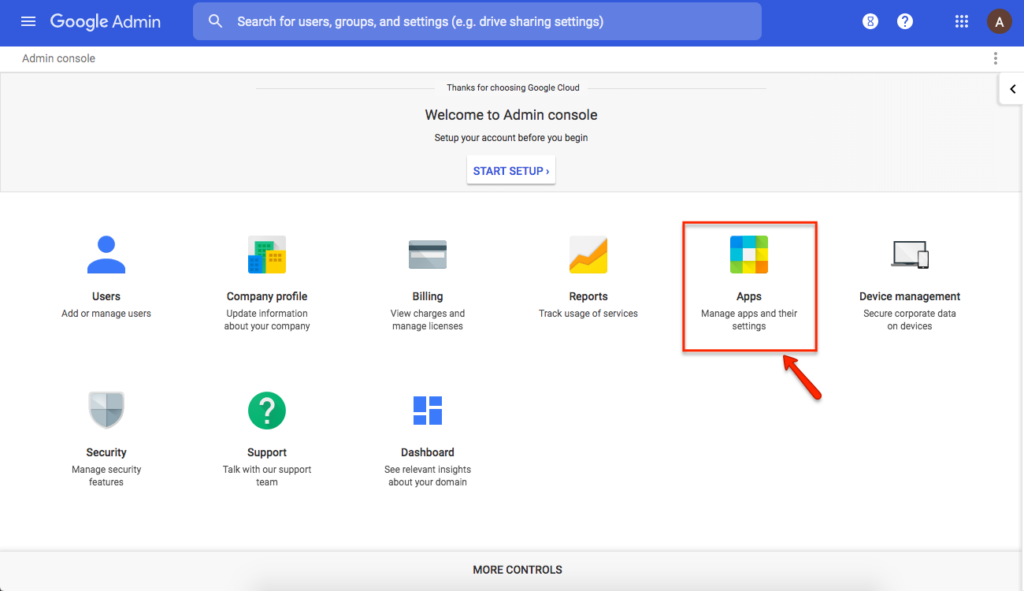Click the Company profile label
The image size is (1024, 591).
coord(266,296)
